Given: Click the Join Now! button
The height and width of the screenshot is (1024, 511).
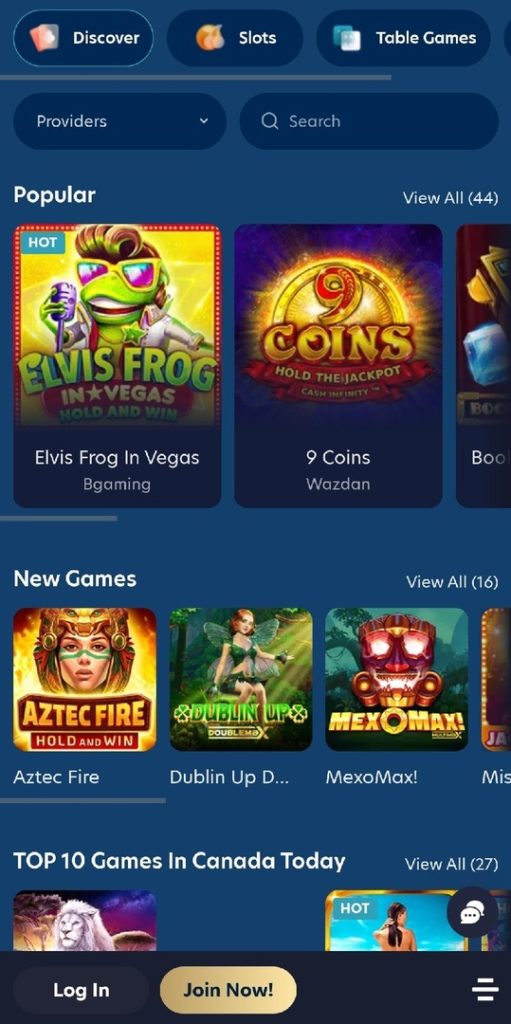Looking at the screenshot, I should (x=228, y=990).
